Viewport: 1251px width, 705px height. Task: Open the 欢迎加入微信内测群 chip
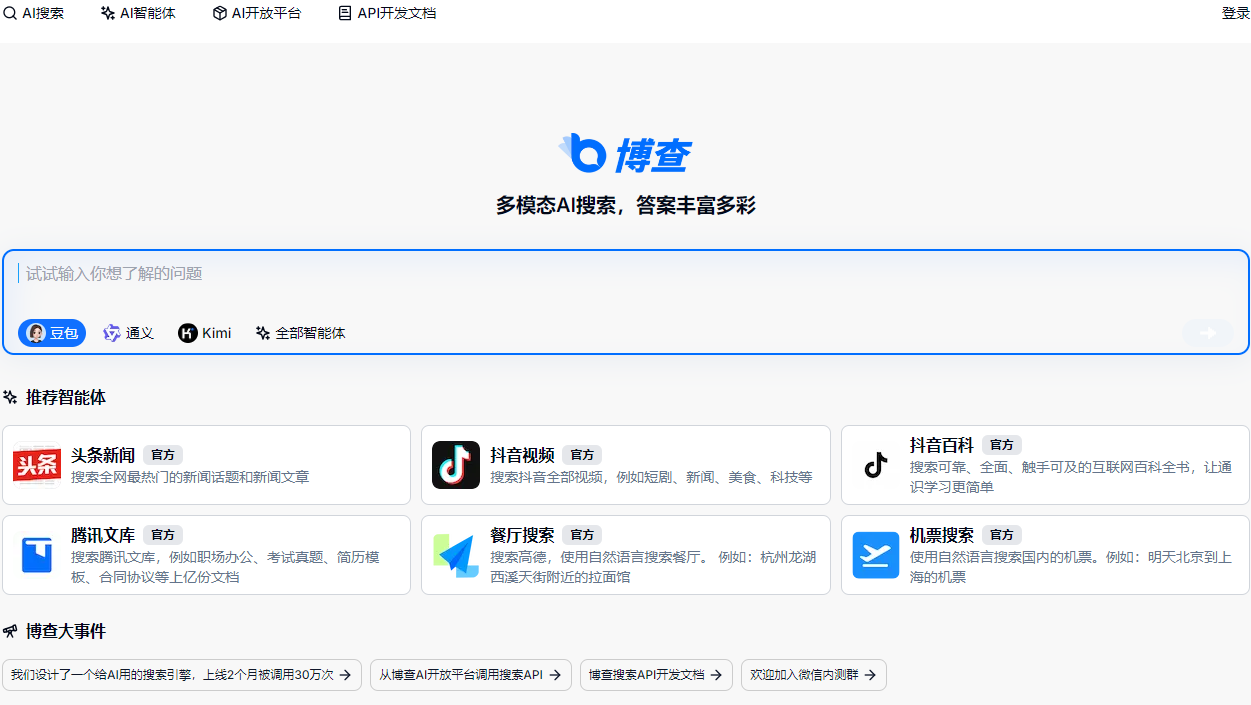coord(813,675)
